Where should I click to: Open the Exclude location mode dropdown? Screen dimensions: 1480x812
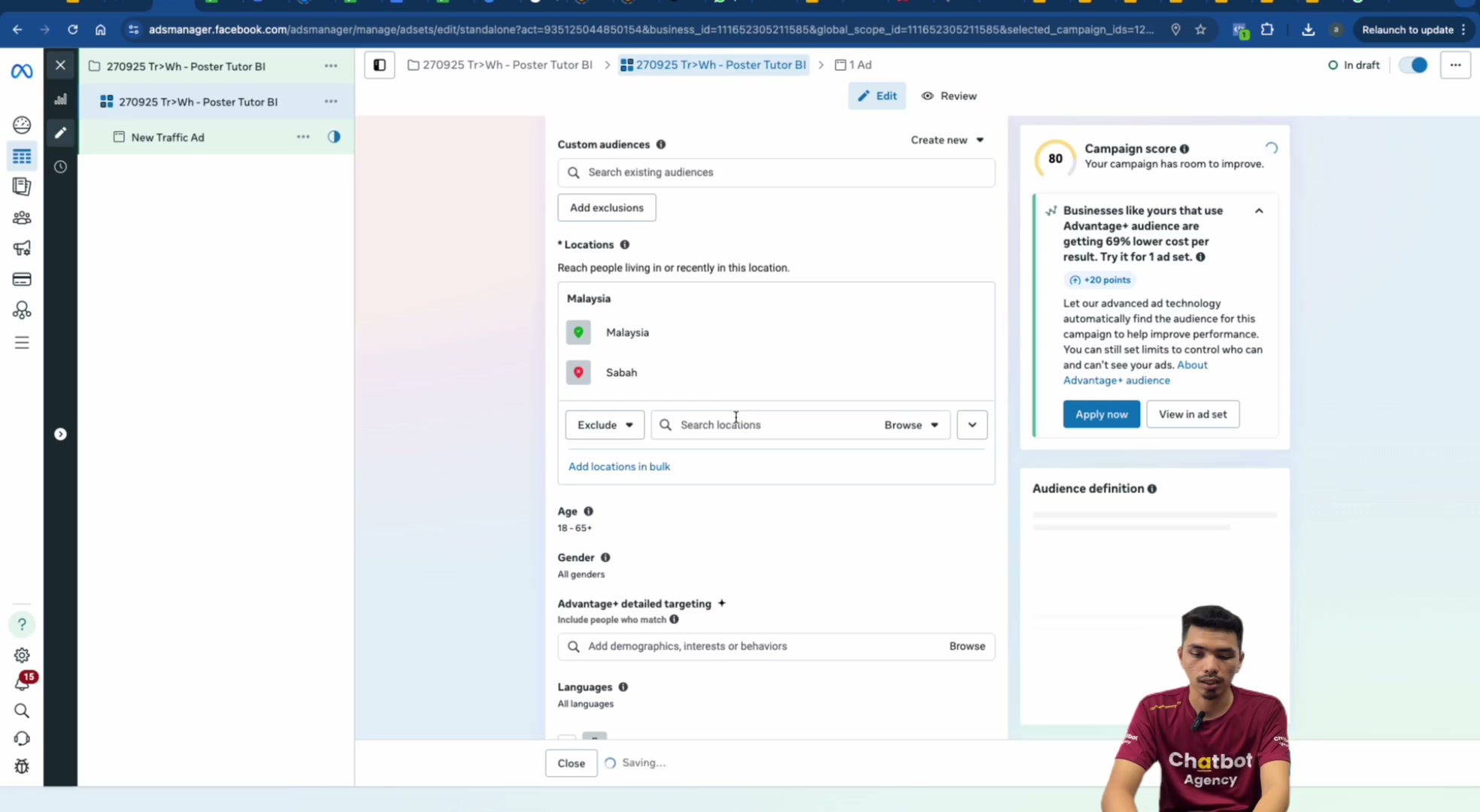point(605,425)
